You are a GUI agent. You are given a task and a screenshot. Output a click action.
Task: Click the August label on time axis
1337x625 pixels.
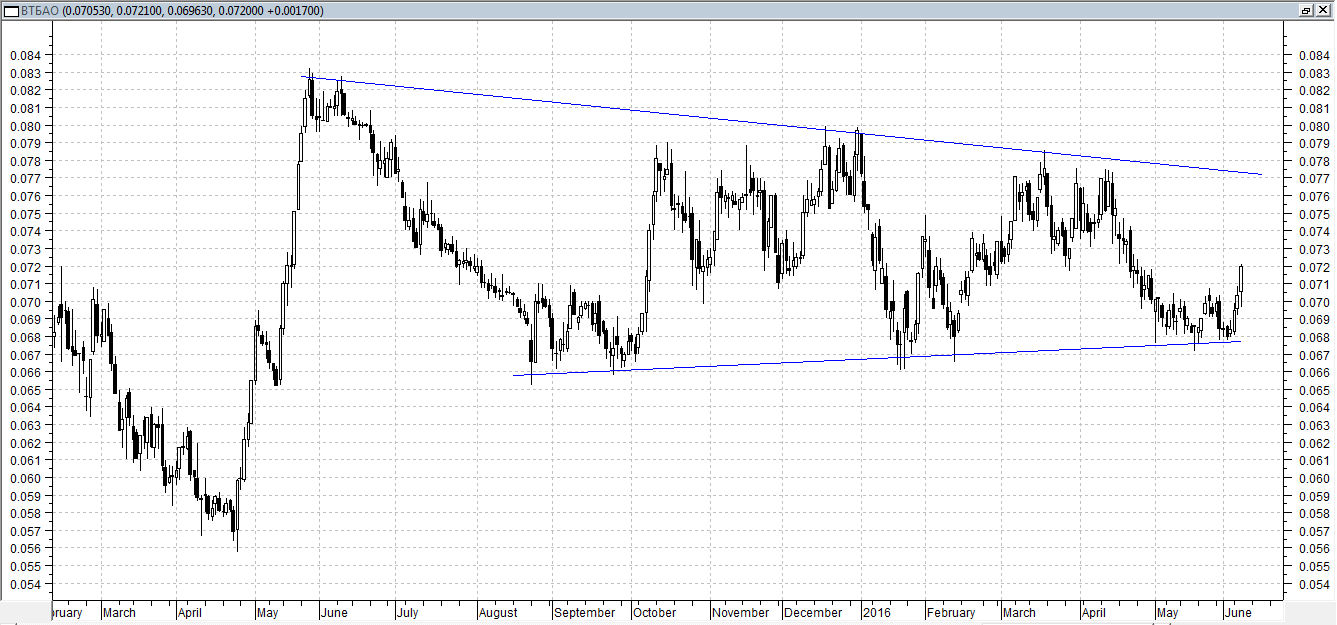pos(499,612)
